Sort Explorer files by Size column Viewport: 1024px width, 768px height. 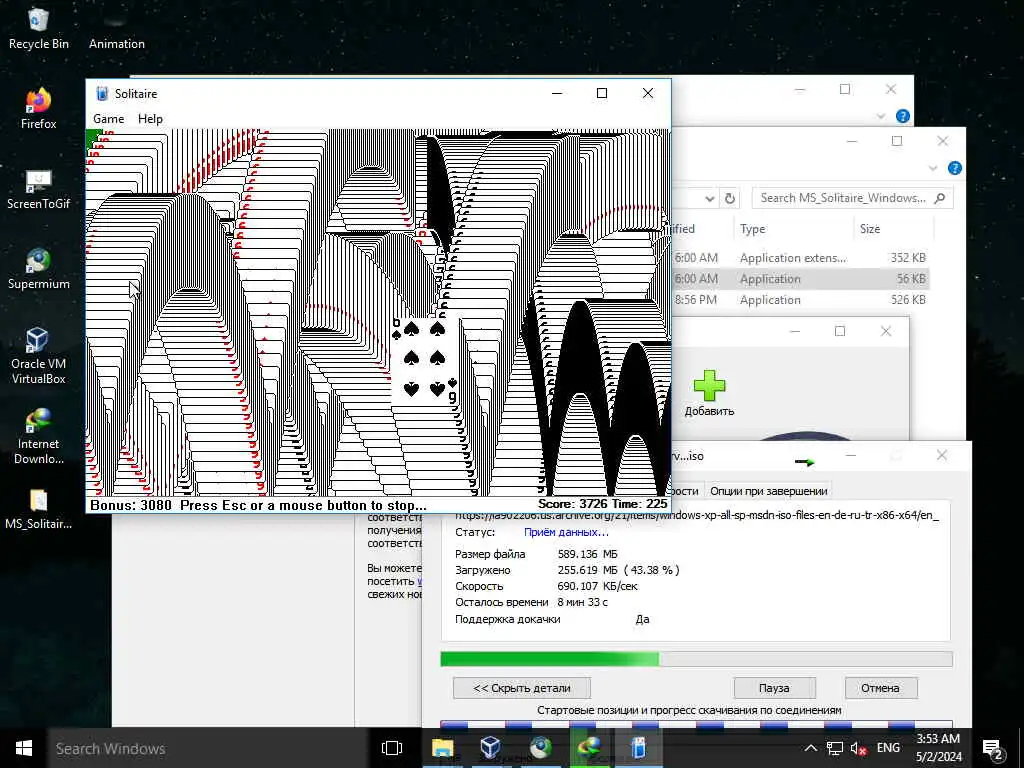tap(870, 229)
